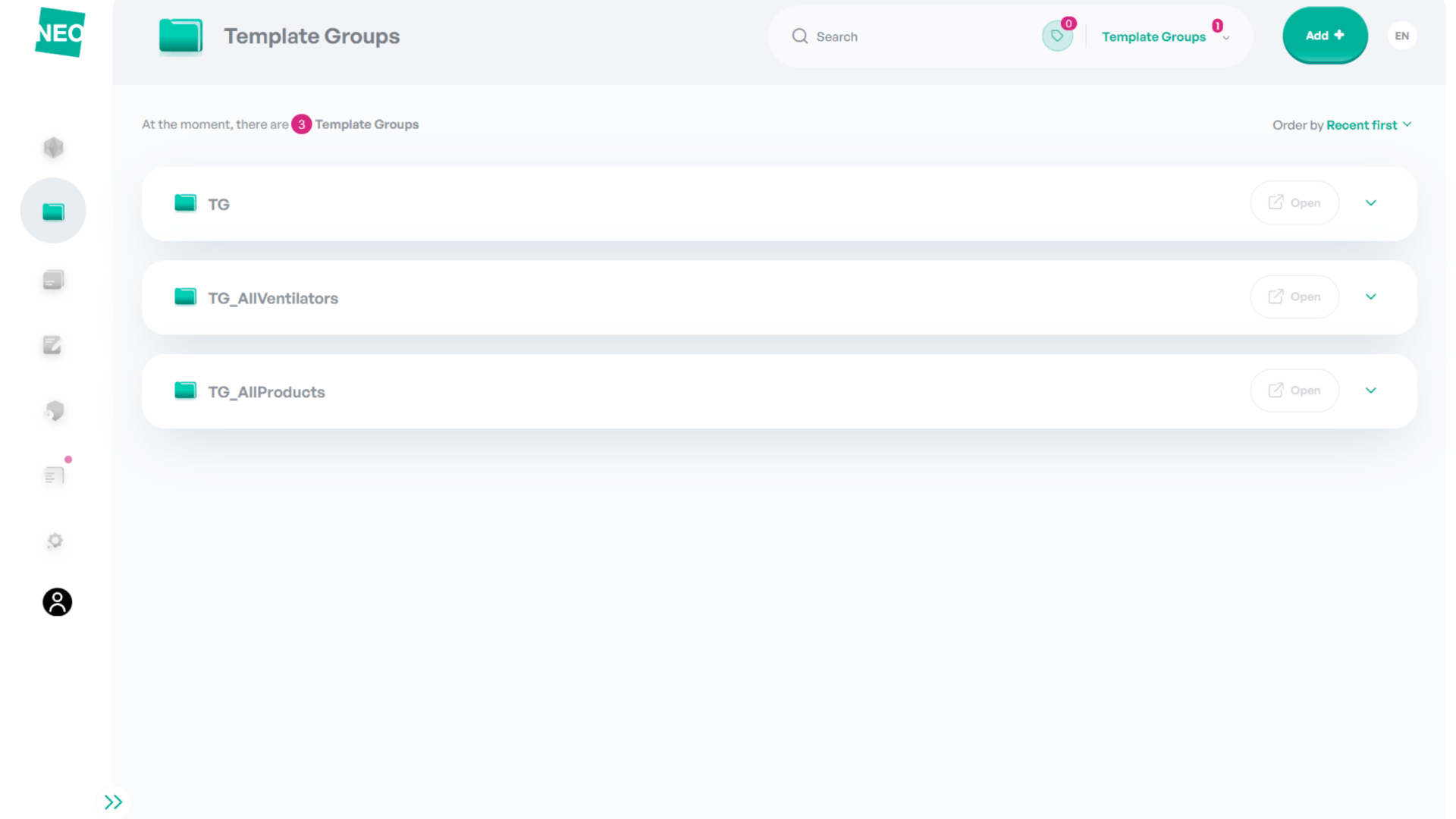Open the user profile avatar
The width and height of the screenshot is (1456, 819).
point(57,602)
